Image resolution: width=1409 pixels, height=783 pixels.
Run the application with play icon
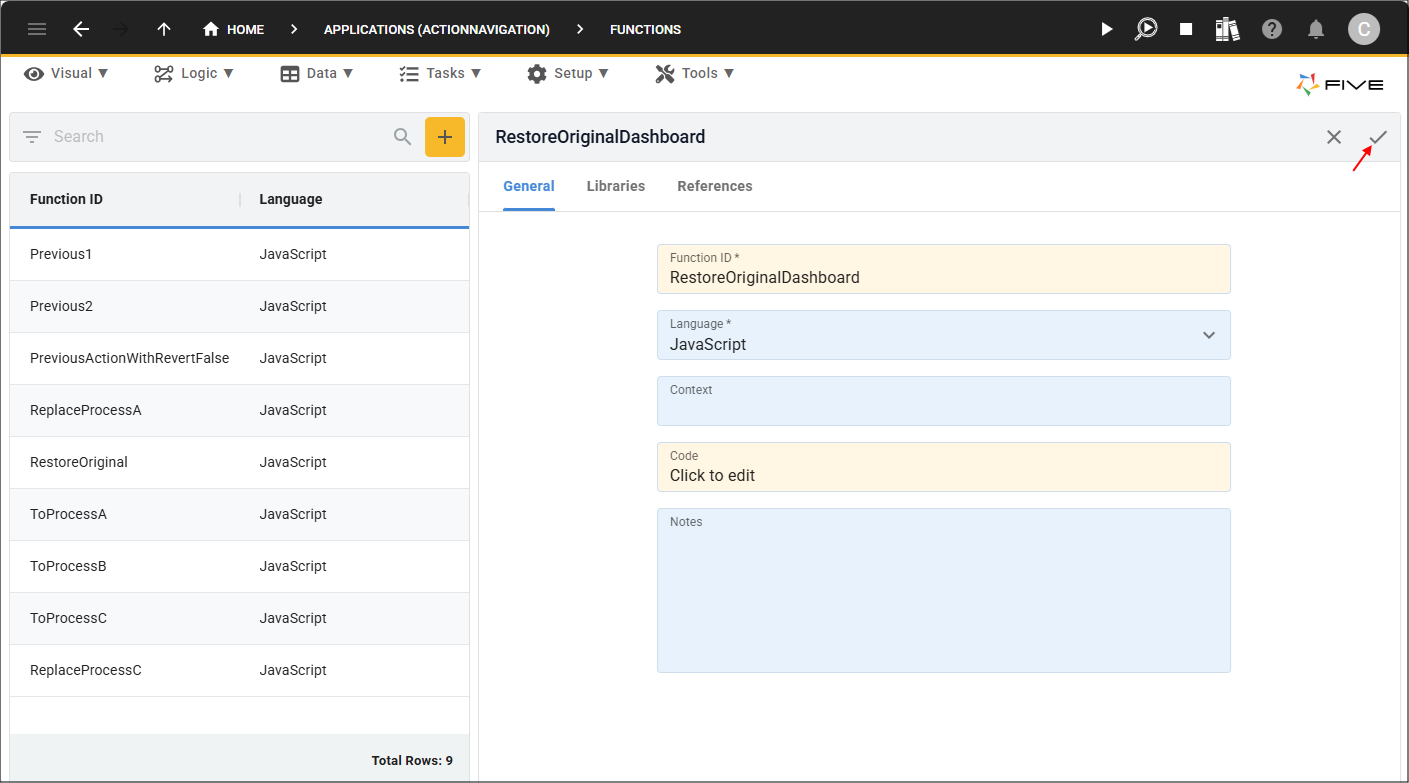(x=1106, y=29)
